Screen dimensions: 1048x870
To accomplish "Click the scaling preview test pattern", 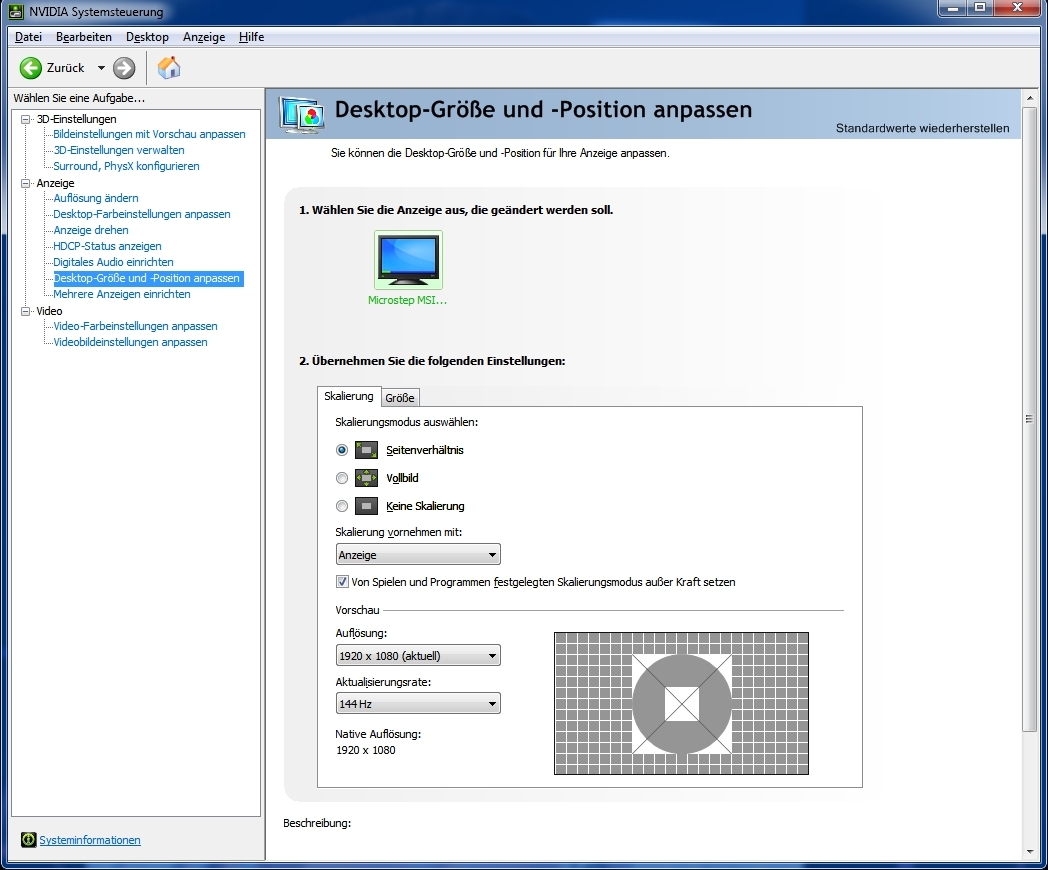I will [x=681, y=704].
